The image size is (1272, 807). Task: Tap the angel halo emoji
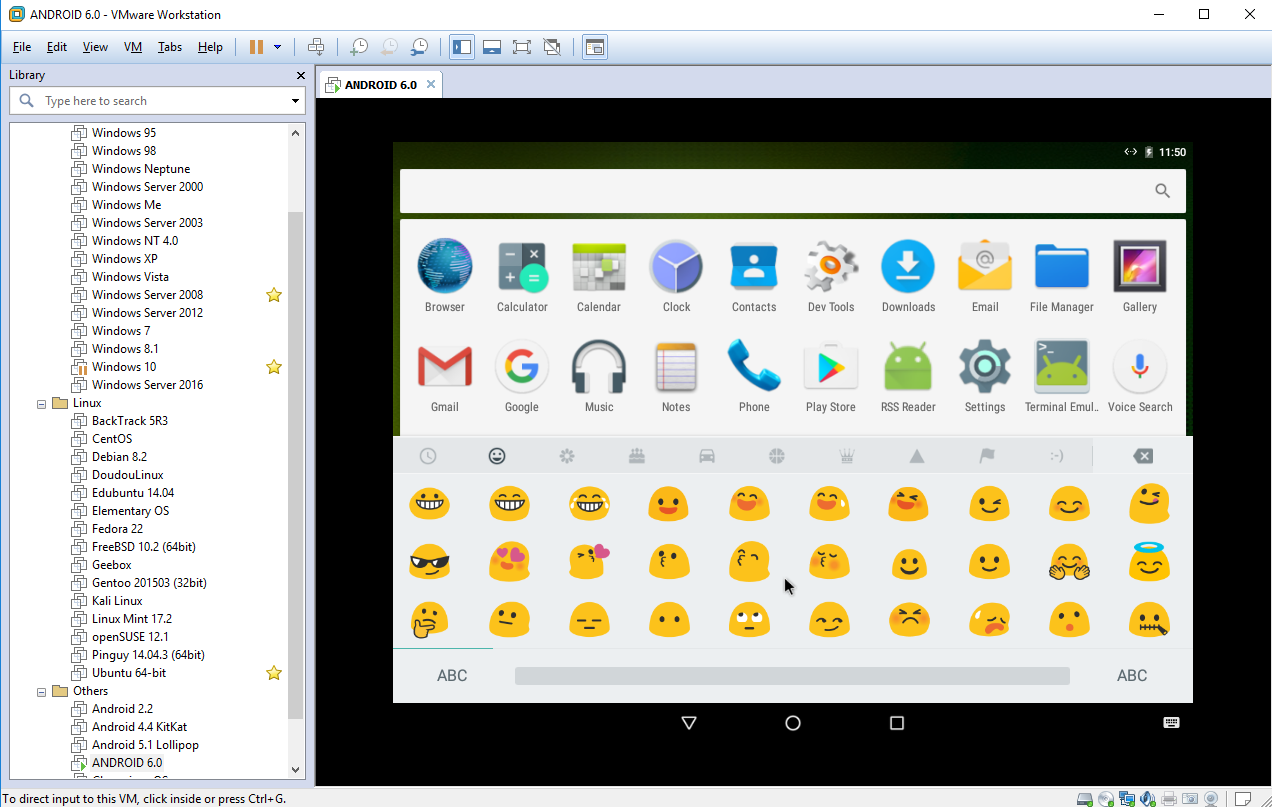pyautogui.click(x=1149, y=563)
